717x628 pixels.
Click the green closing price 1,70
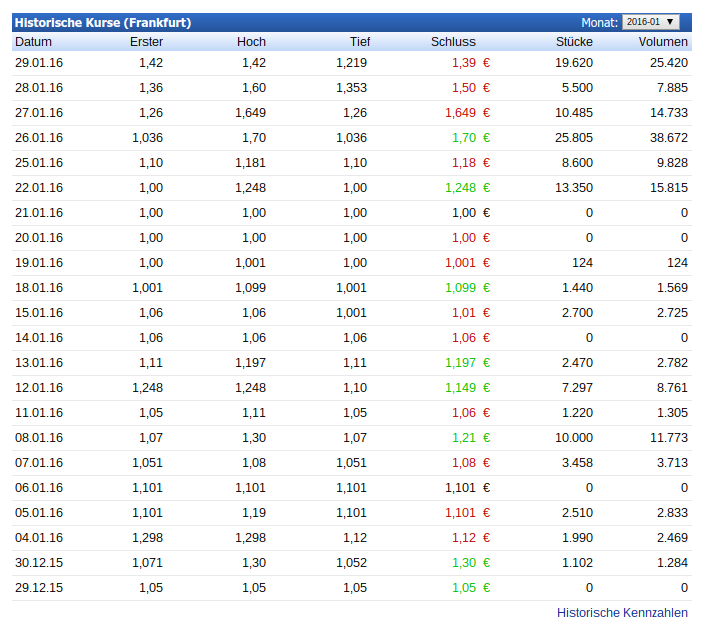(x=464, y=137)
